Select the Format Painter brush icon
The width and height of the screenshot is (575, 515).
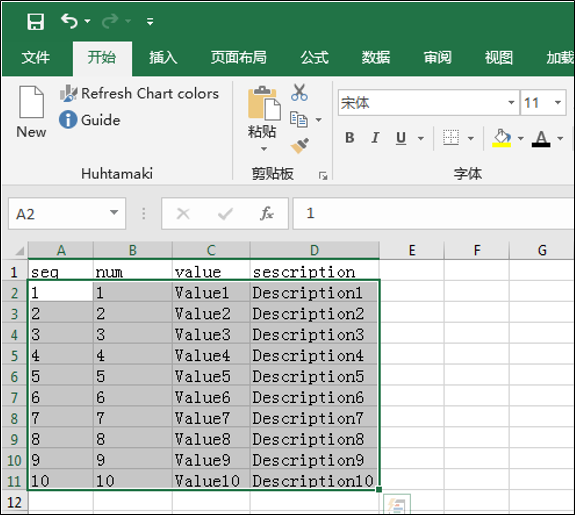pyautogui.click(x=300, y=146)
